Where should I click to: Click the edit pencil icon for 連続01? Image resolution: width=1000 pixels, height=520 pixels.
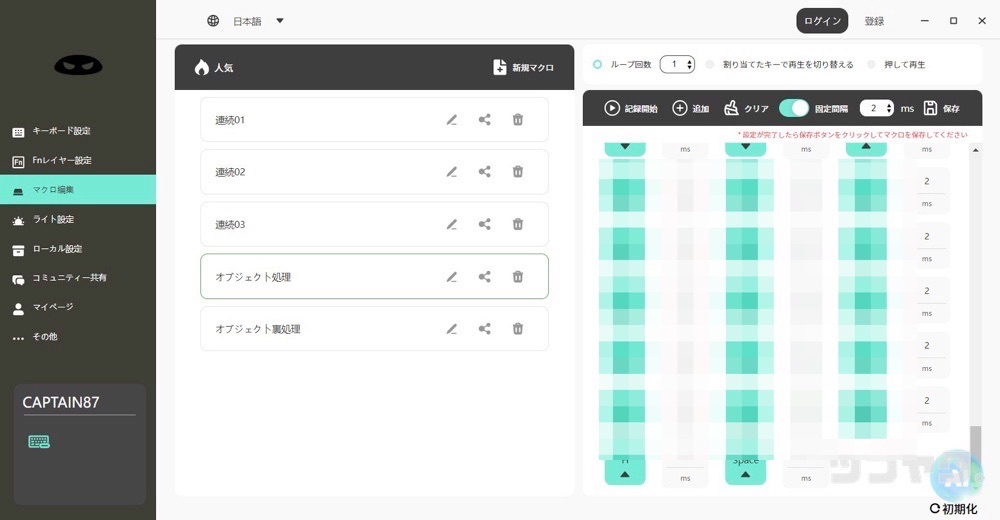click(x=452, y=120)
